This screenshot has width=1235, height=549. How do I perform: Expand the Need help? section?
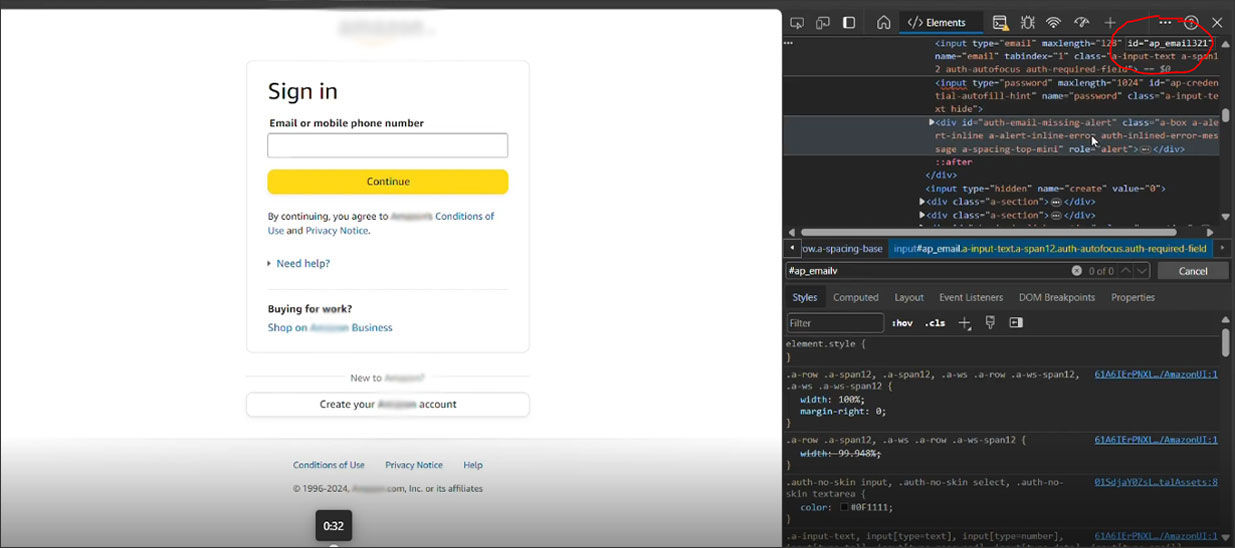298,263
